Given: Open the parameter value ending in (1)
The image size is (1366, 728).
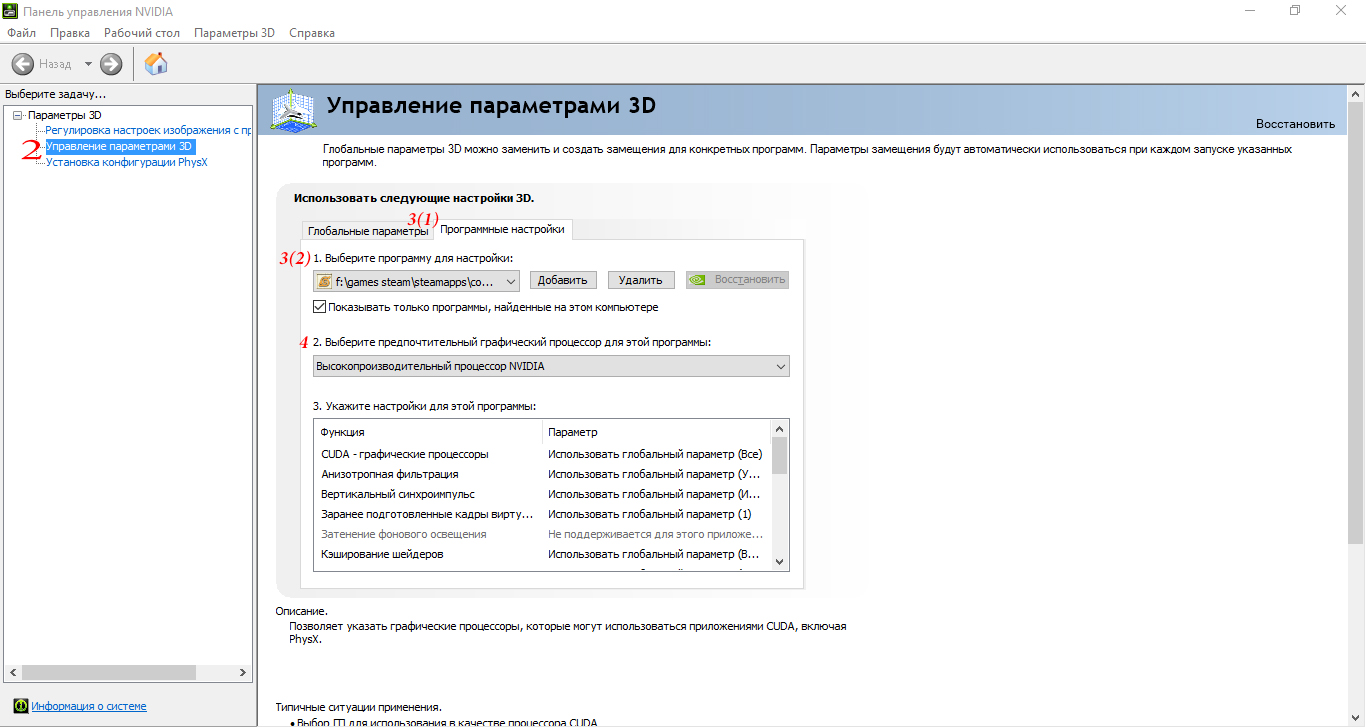Looking at the screenshot, I should tap(649, 514).
